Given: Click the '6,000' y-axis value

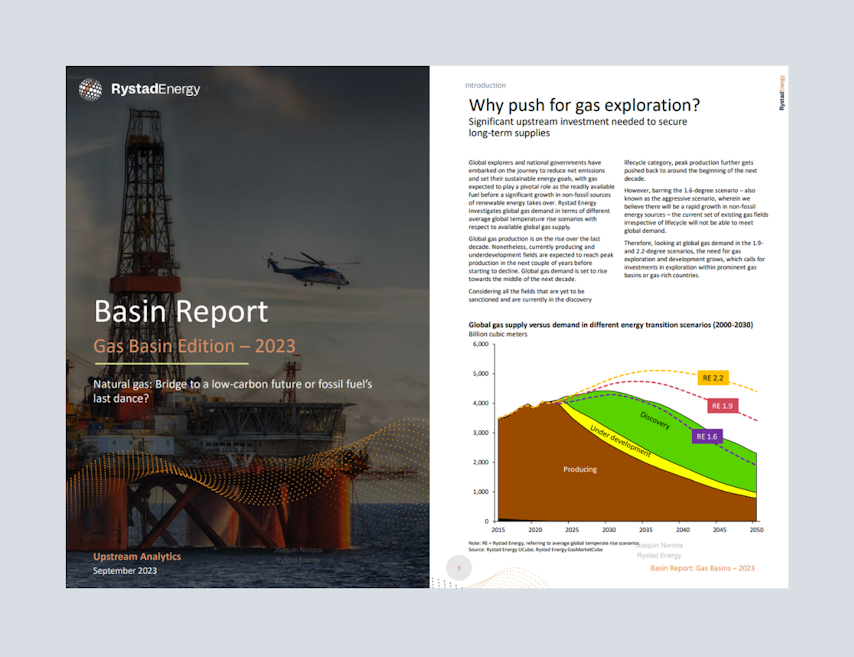Looking at the screenshot, I should point(480,344).
